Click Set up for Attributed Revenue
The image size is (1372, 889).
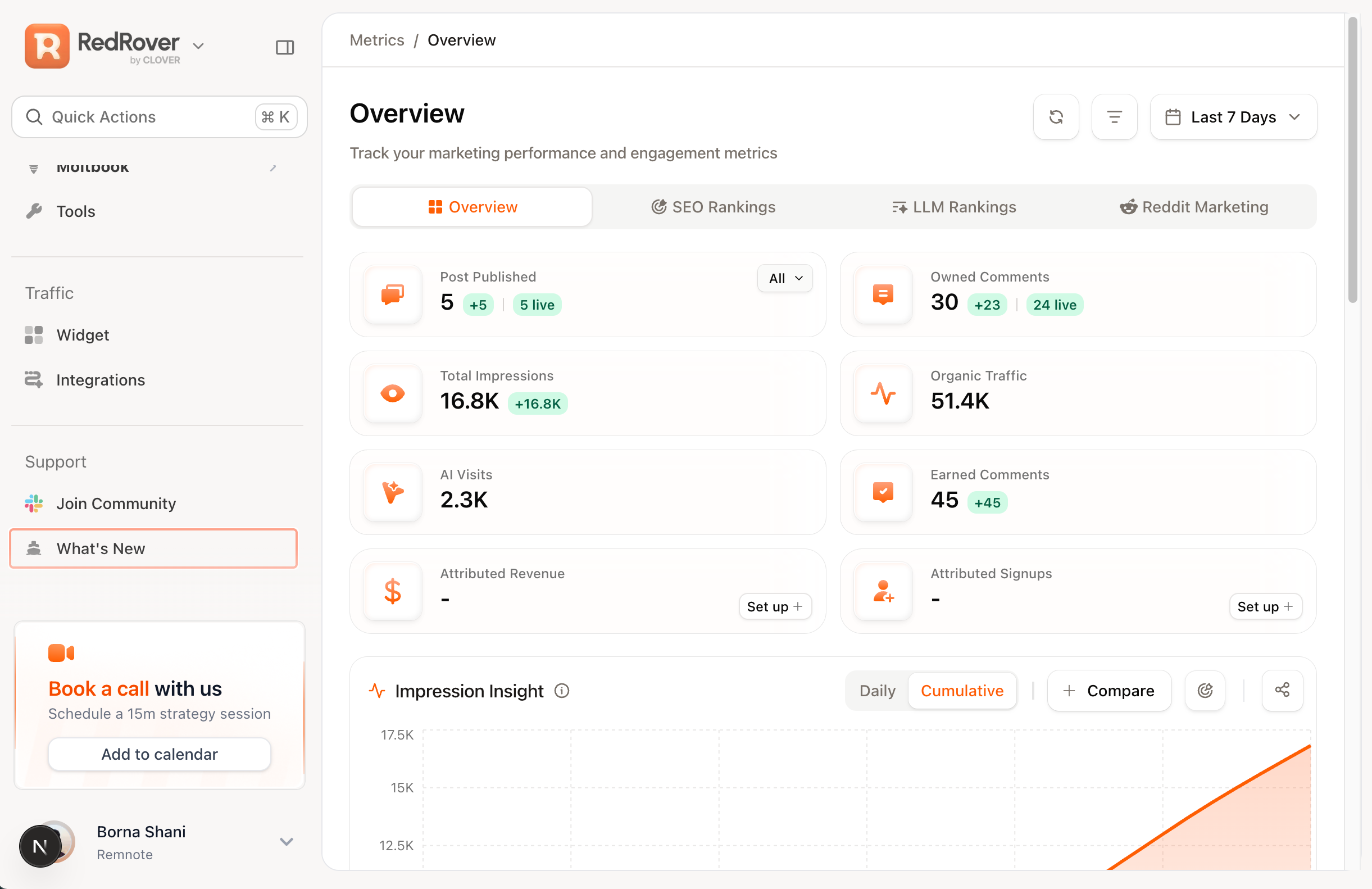point(775,606)
